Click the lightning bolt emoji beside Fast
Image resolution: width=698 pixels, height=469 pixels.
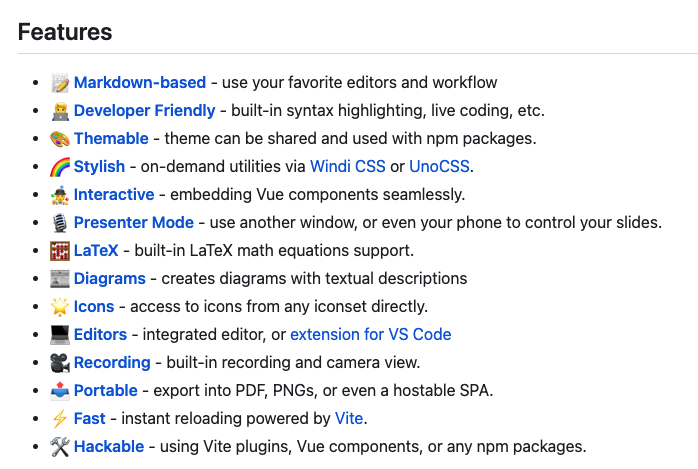tap(59, 419)
